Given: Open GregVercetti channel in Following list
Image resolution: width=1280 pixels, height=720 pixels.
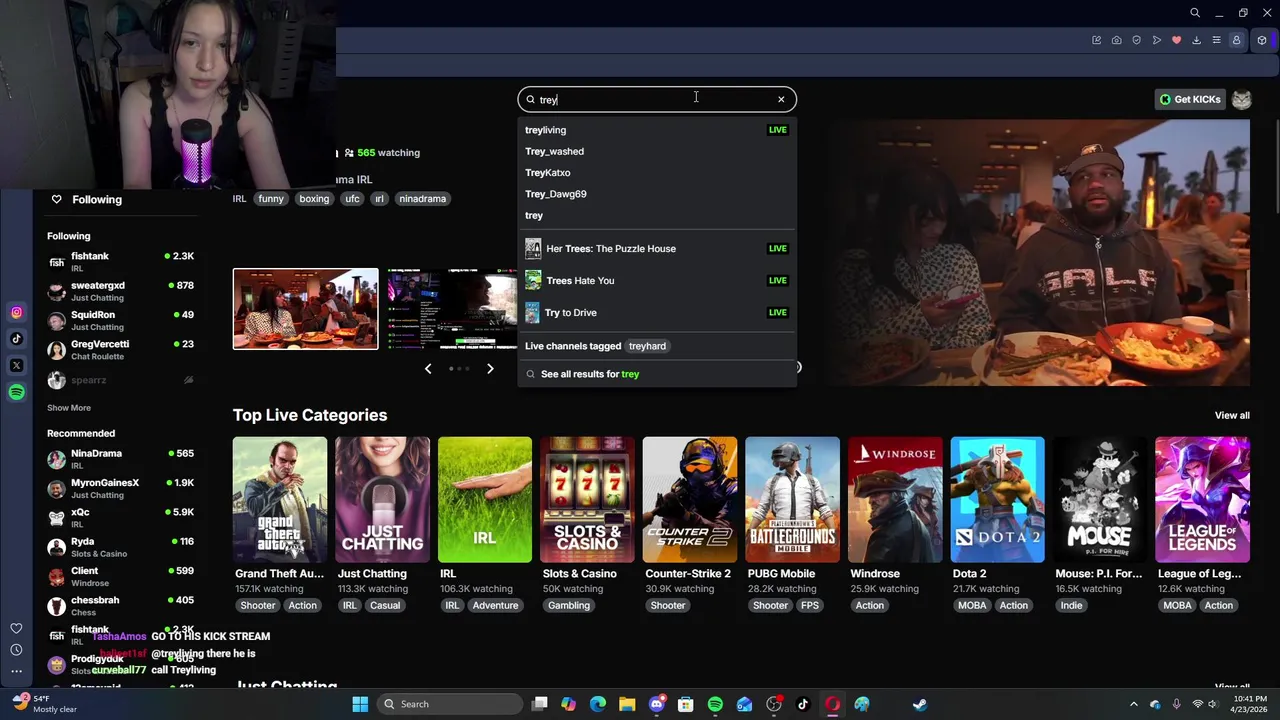Looking at the screenshot, I should click(120, 350).
